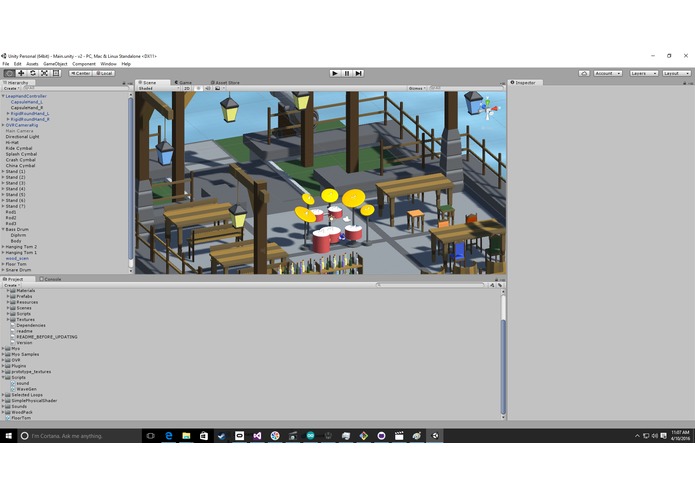Select the Rotate tool
The width and height of the screenshot is (695, 494).
(x=32, y=73)
